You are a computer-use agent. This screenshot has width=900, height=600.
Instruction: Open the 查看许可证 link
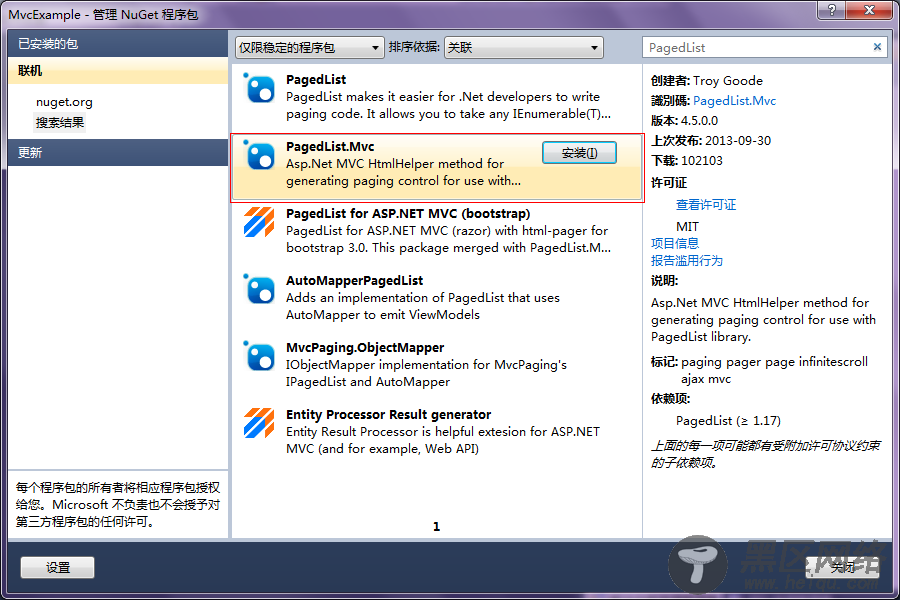click(705, 204)
